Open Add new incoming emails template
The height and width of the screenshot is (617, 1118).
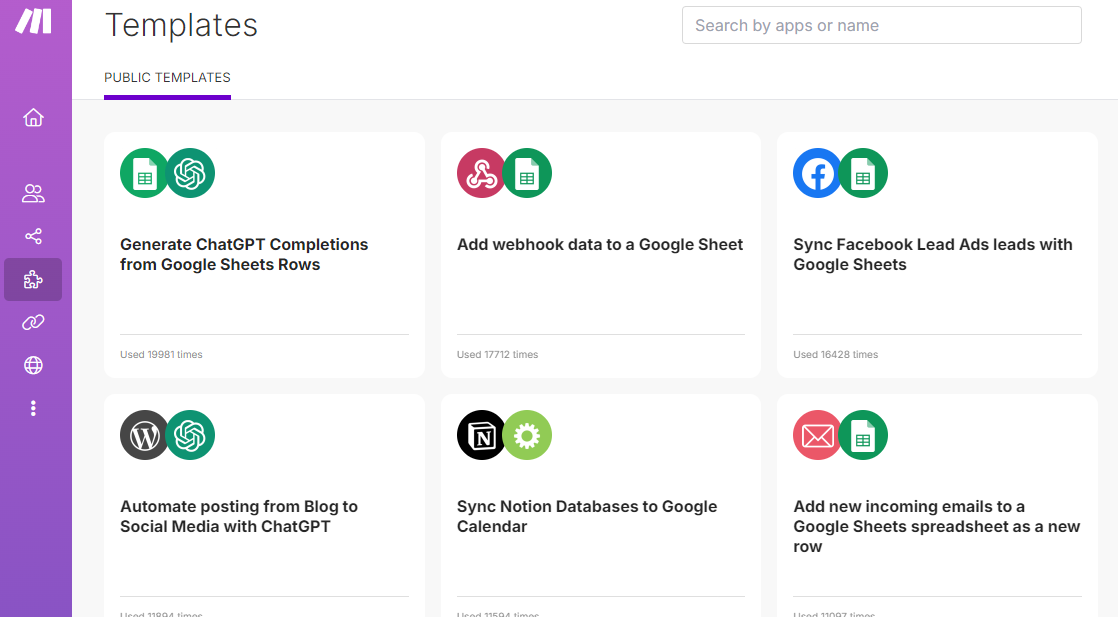tap(936, 526)
